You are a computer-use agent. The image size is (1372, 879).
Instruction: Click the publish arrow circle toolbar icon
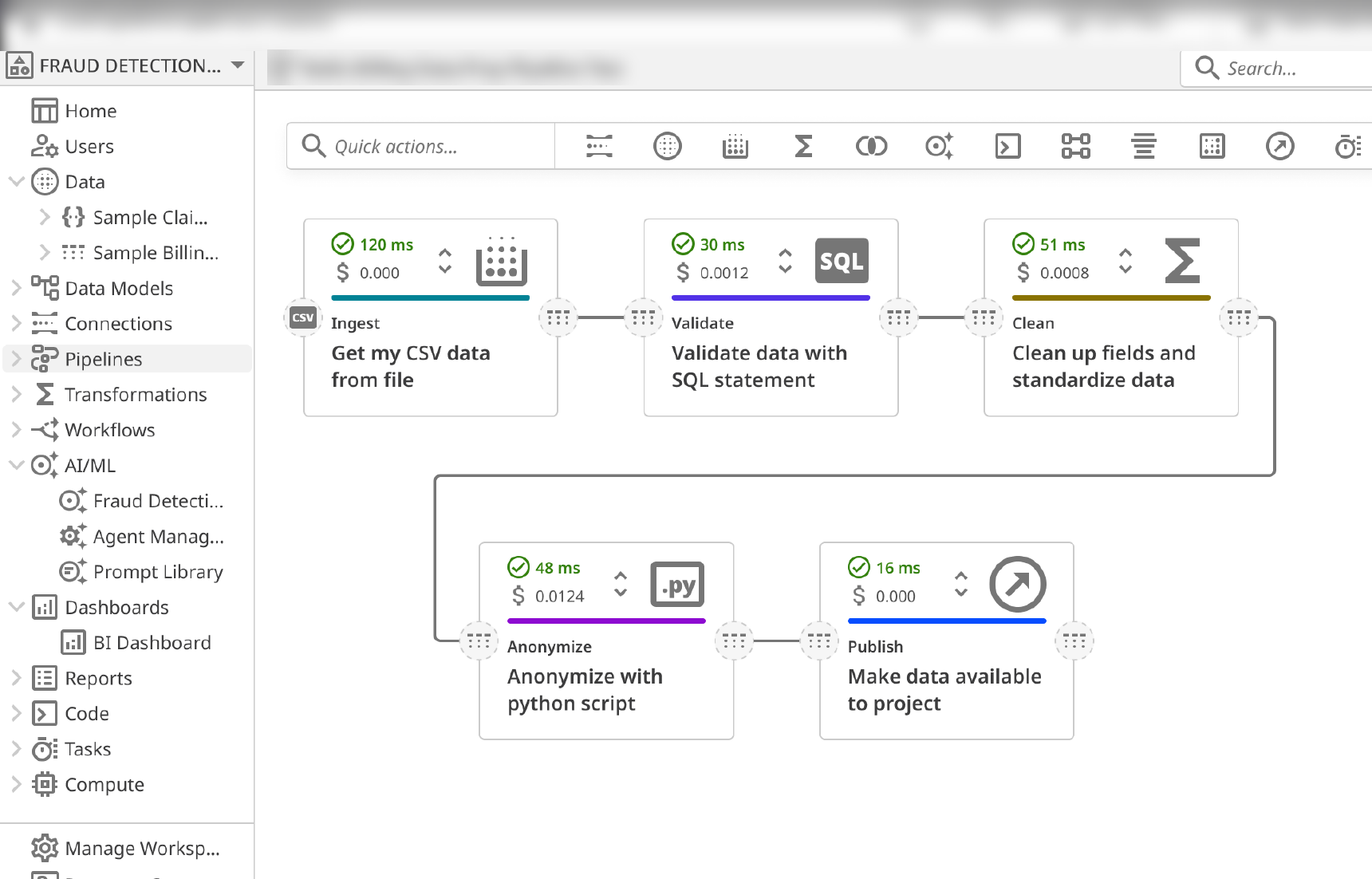[x=1280, y=146]
